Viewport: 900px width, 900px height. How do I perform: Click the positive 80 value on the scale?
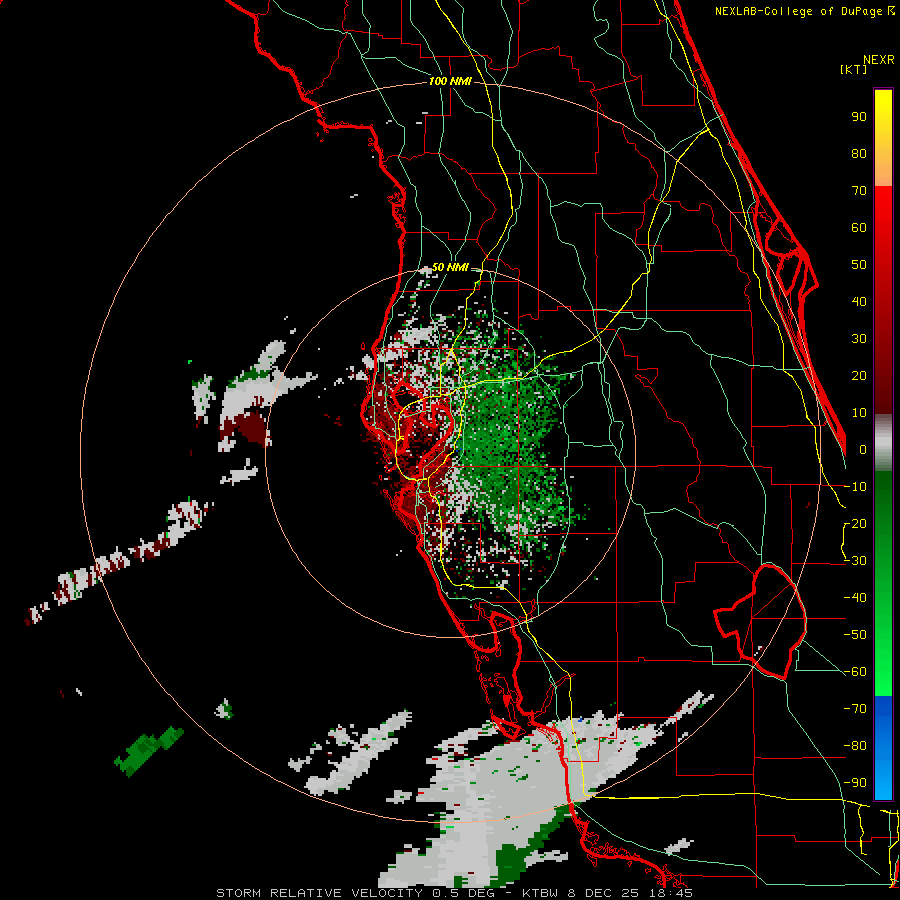[x=859, y=153]
